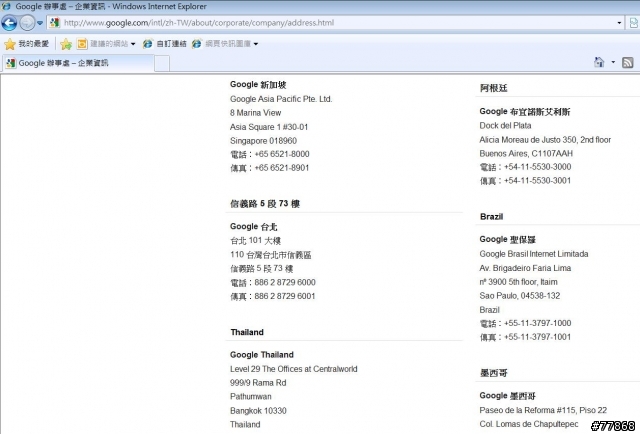Viewport: 640px width, 434px height.
Task: Open a new blank tab button
Action: [162, 64]
